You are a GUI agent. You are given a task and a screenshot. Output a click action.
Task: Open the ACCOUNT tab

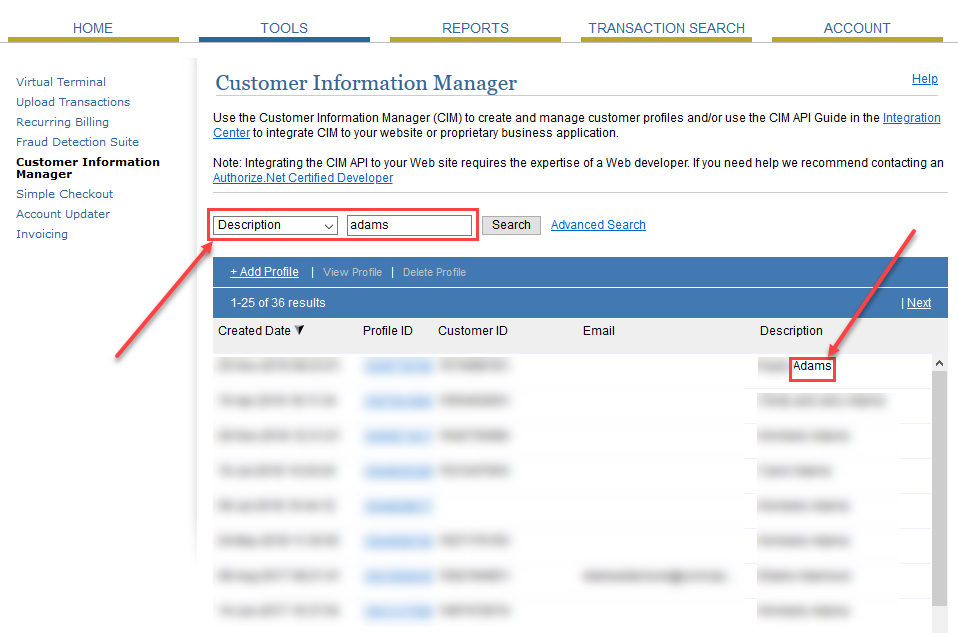[857, 28]
